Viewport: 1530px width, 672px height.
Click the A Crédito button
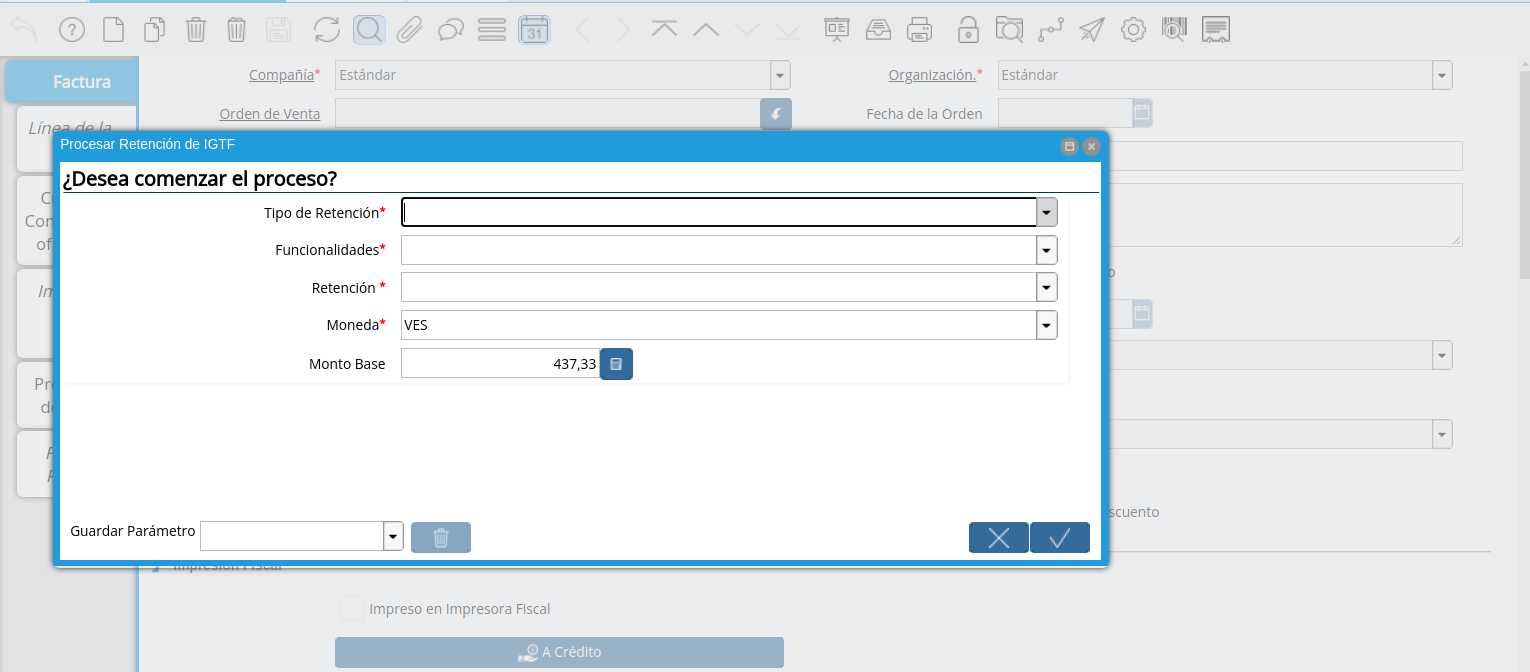[559, 652]
